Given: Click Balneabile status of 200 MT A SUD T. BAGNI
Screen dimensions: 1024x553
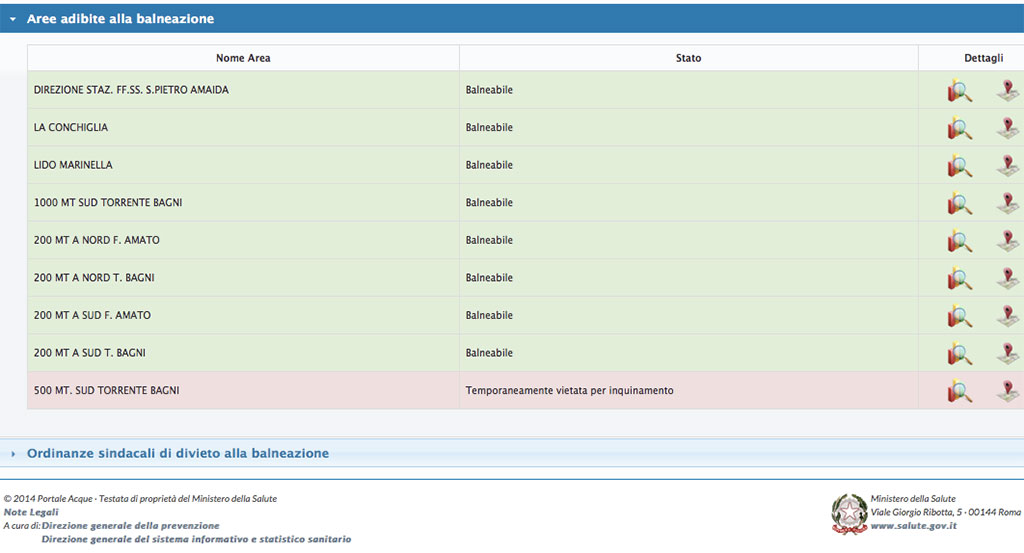Looking at the screenshot, I should 489,353.
